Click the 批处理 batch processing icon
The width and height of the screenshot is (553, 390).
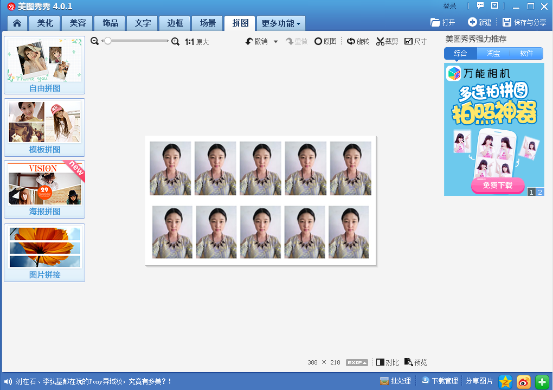(395, 381)
